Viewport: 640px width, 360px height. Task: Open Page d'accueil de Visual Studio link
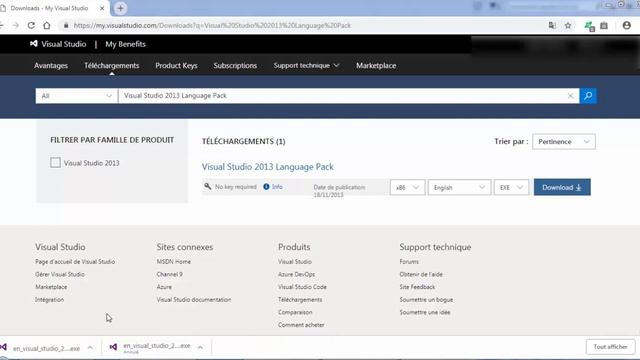75,262
